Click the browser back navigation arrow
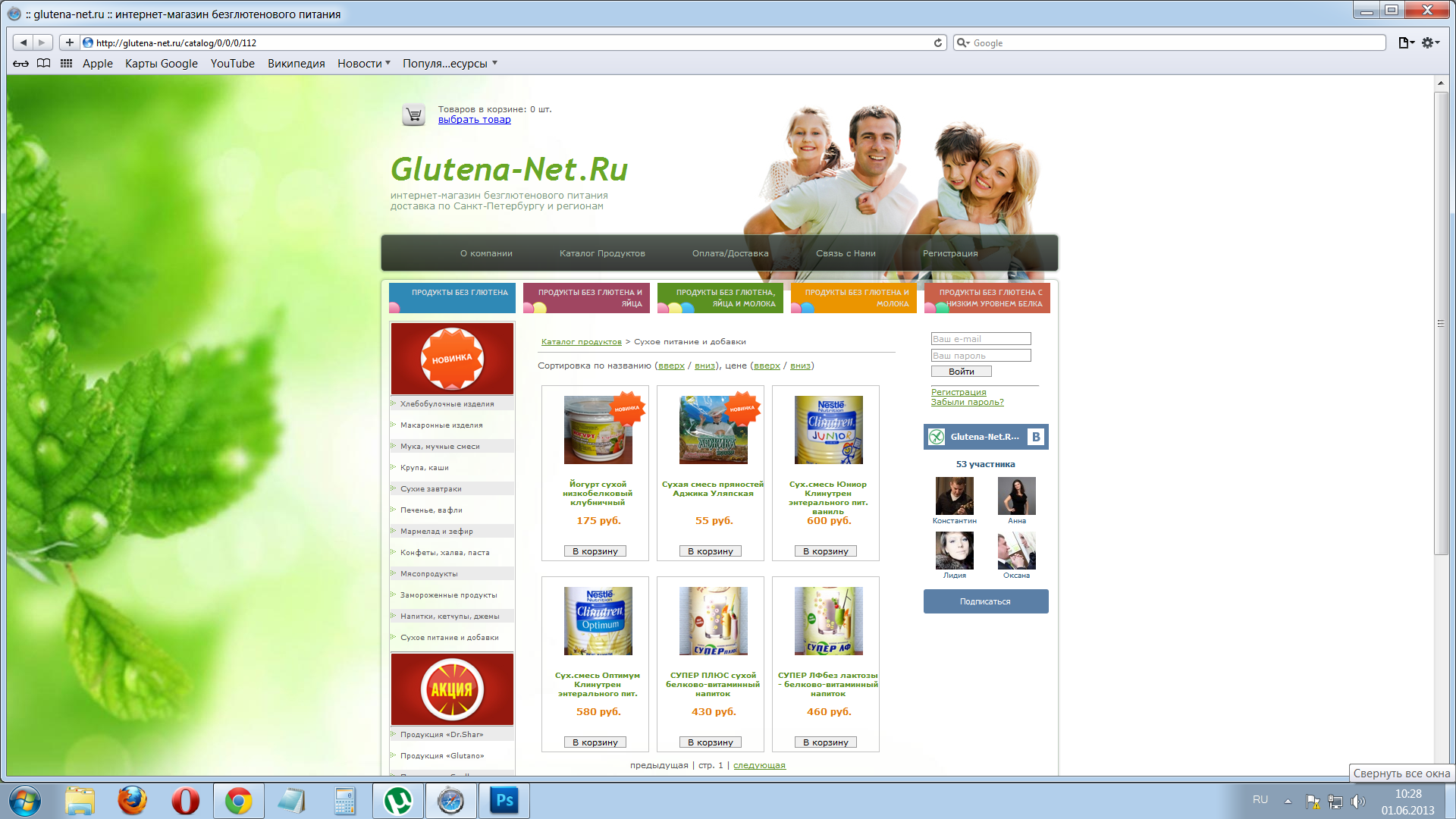The height and width of the screenshot is (819, 1456). tap(22, 42)
